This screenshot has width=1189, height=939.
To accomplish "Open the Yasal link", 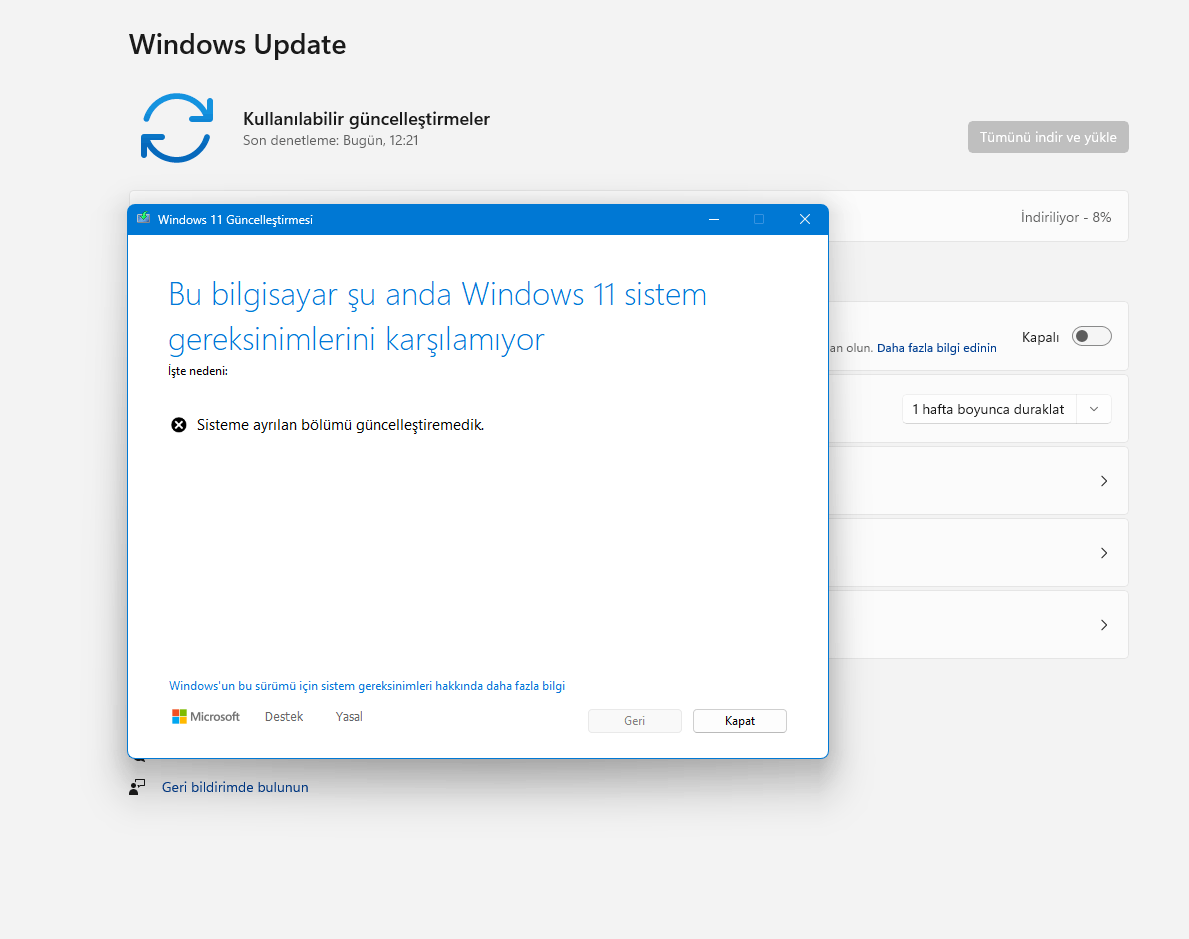I will [x=349, y=716].
